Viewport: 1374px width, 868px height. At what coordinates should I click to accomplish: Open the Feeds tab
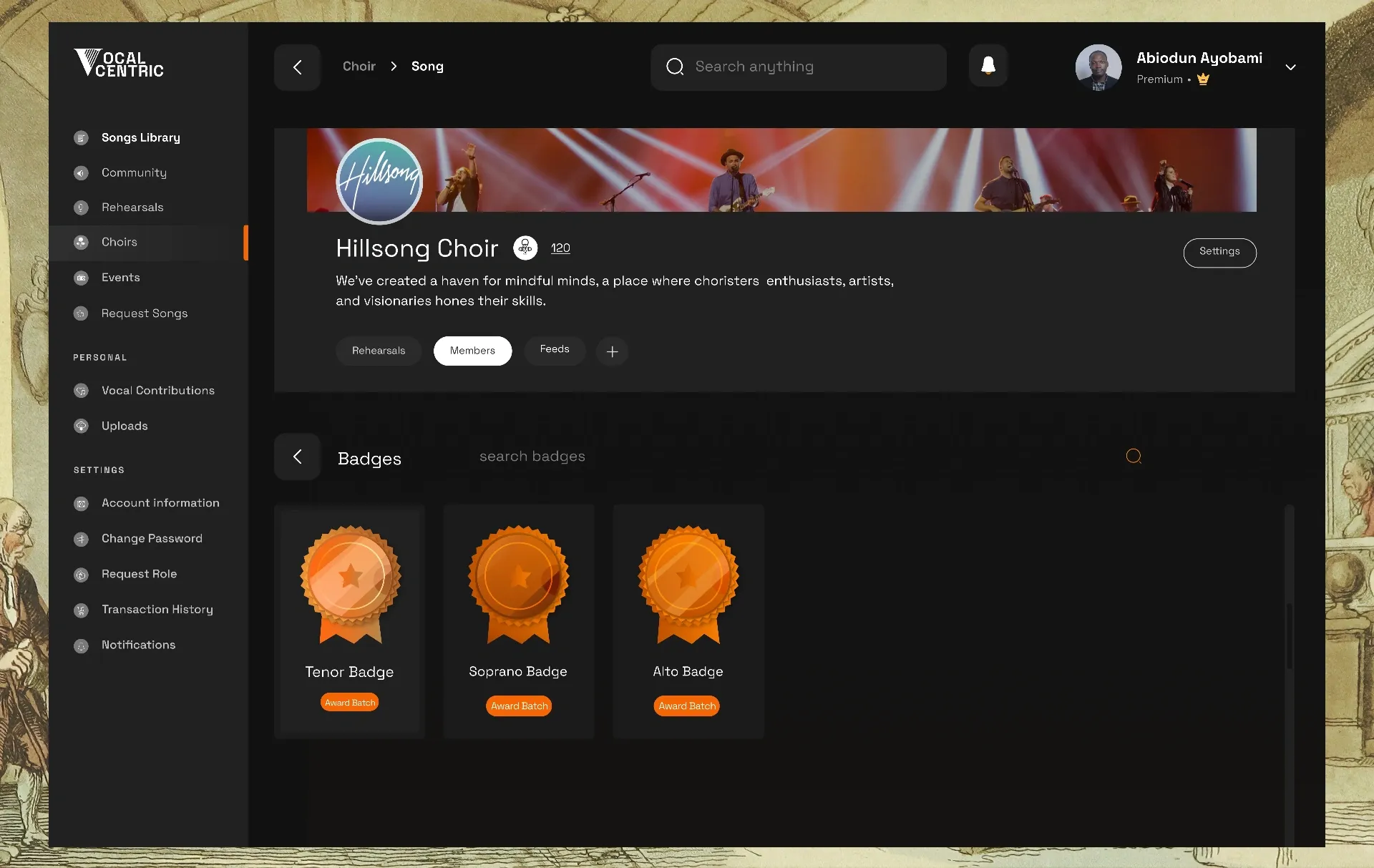point(555,349)
